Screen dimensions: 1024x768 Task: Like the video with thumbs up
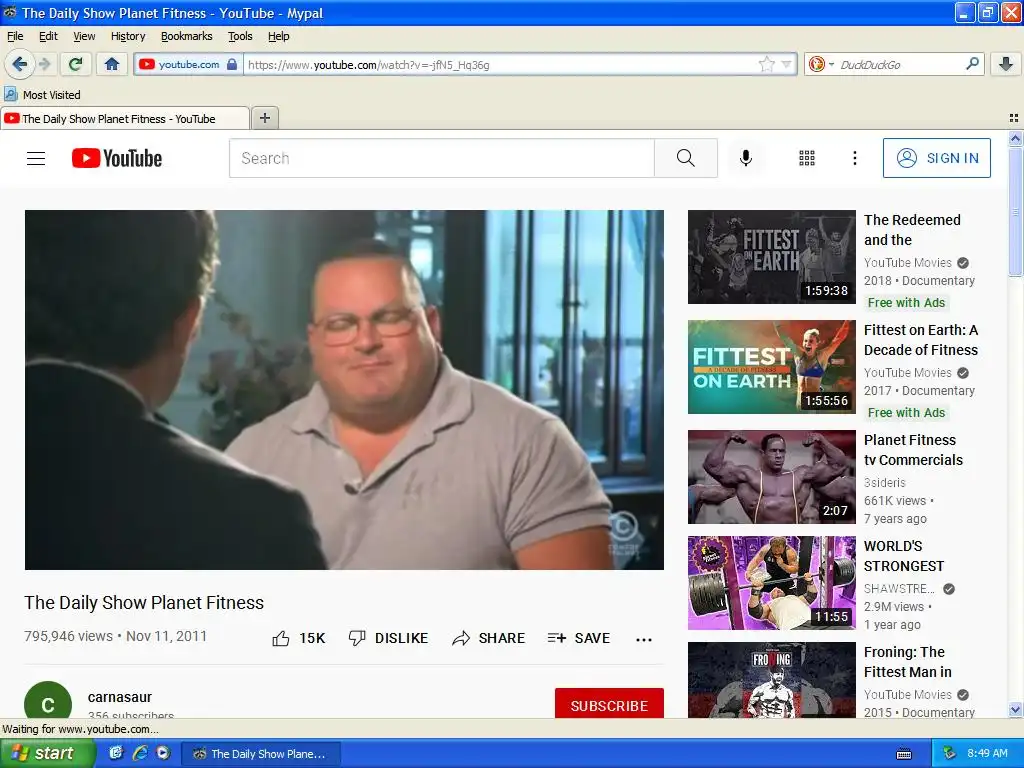pyautogui.click(x=298, y=638)
